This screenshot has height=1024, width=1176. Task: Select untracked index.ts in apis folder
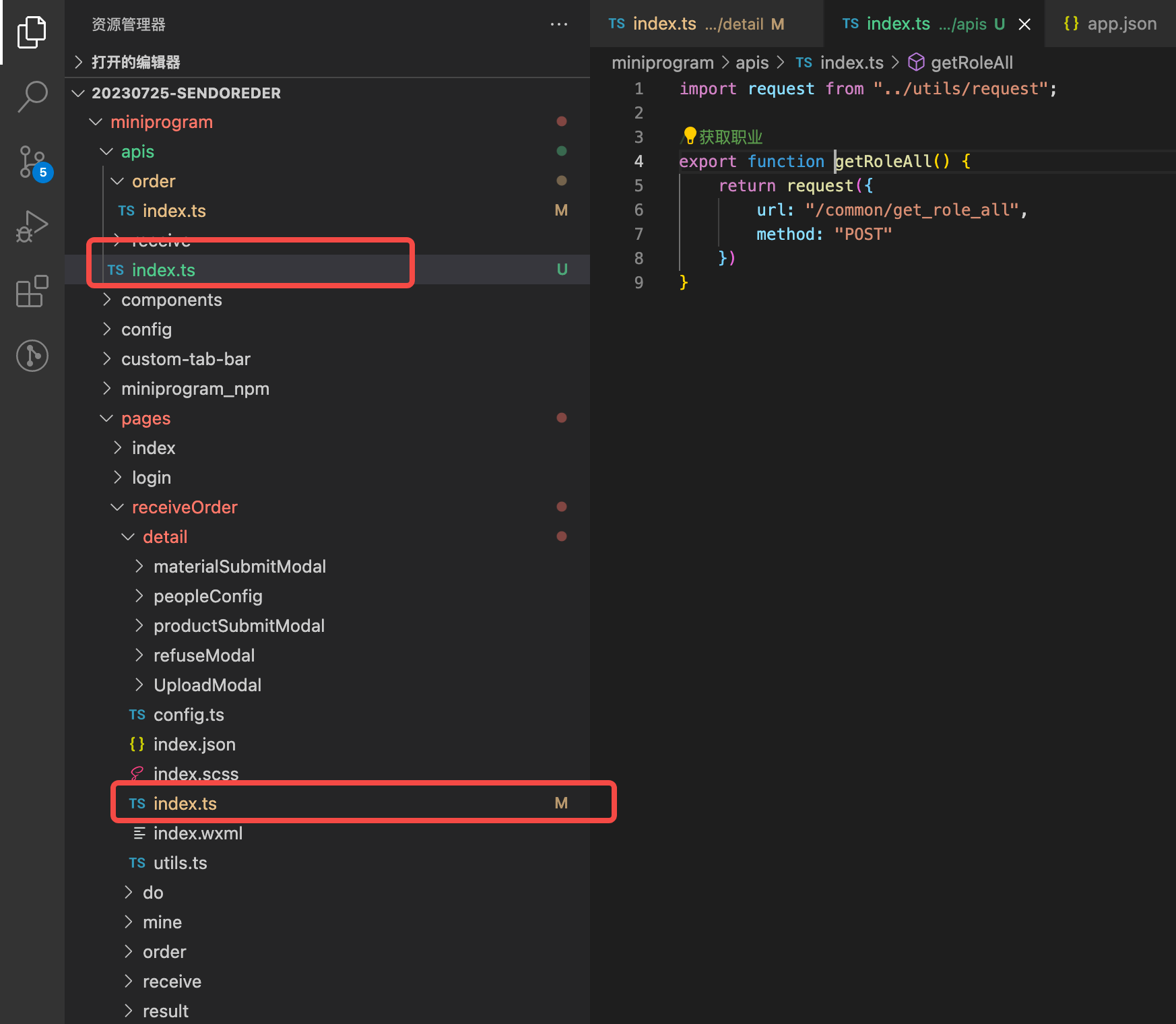(327, 270)
